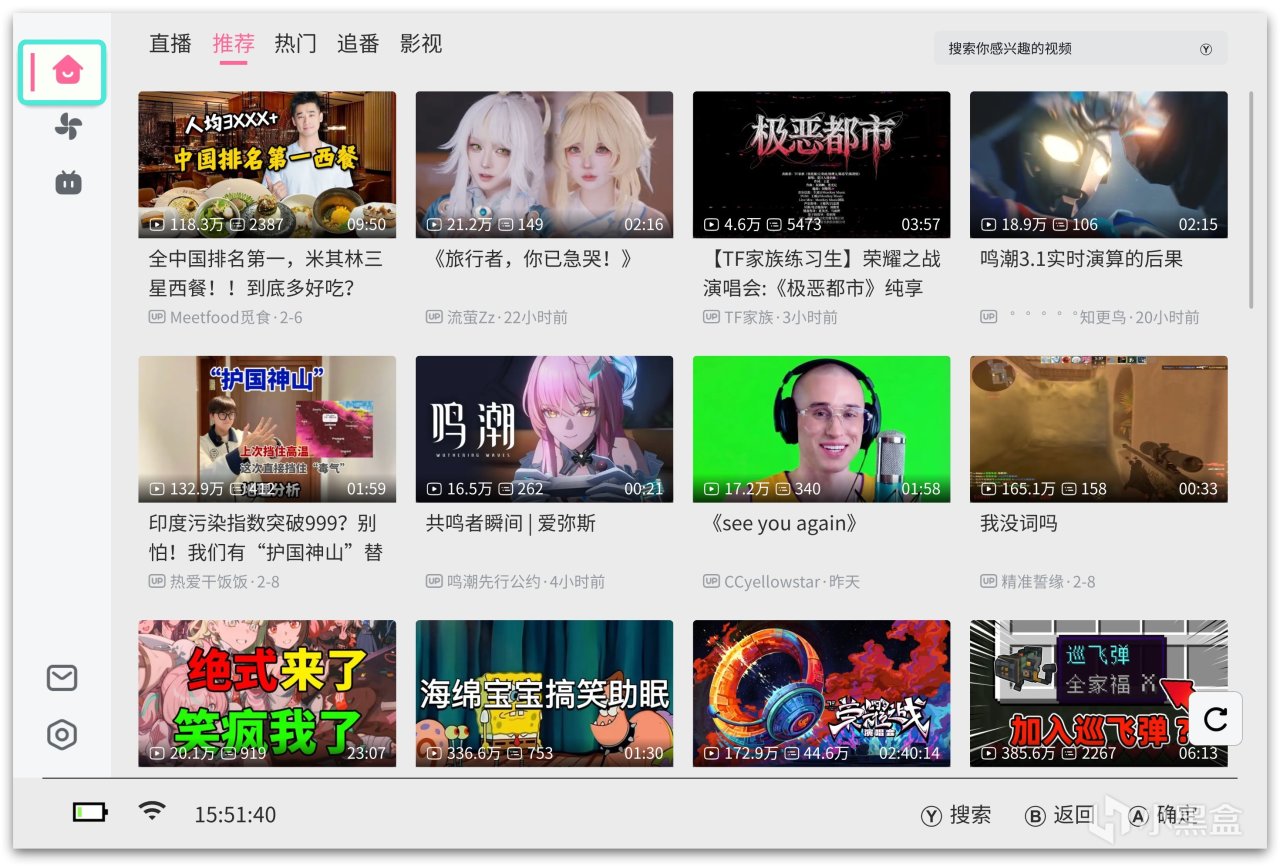Screen dimensions: 1280x866
Task: Click the B button icon beside 返回
Action: [x=1036, y=816]
